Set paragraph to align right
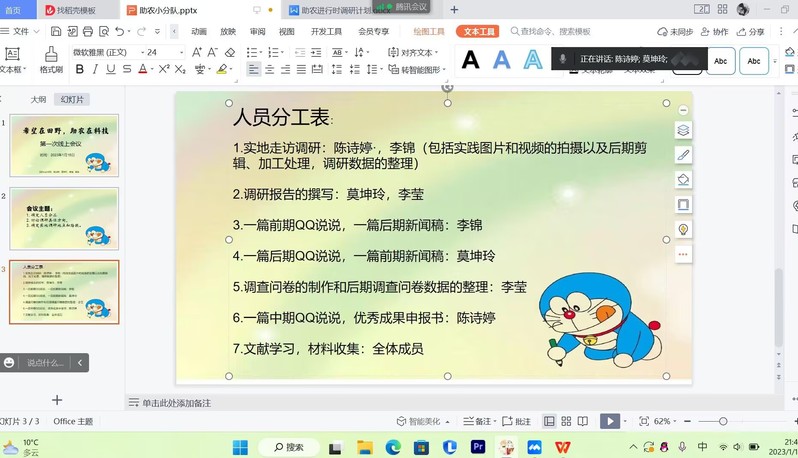The width and height of the screenshot is (798, 458). (x=286, y=69)
